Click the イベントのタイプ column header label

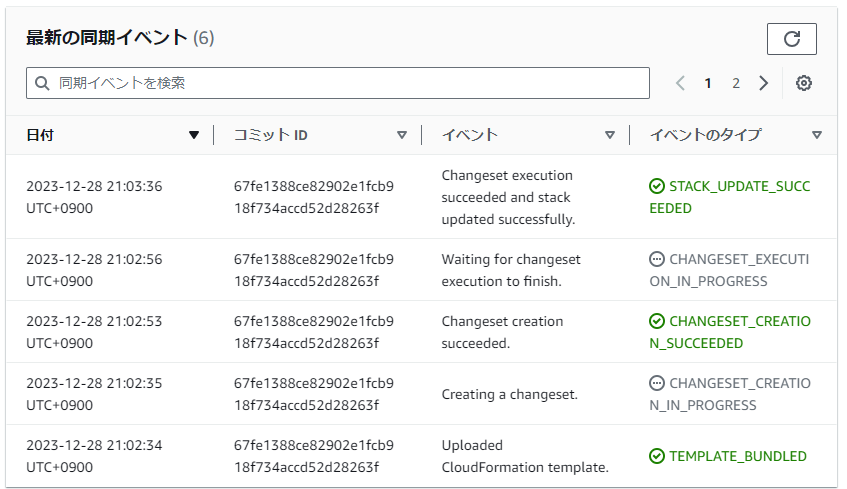click(x=705, y=135)
